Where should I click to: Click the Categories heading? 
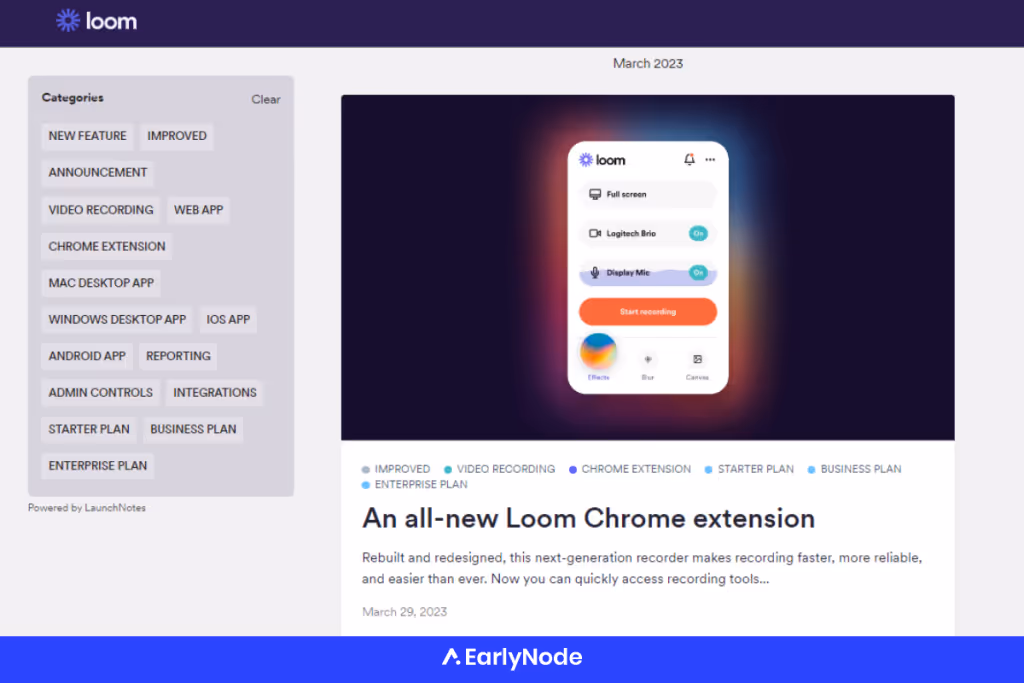72,97
